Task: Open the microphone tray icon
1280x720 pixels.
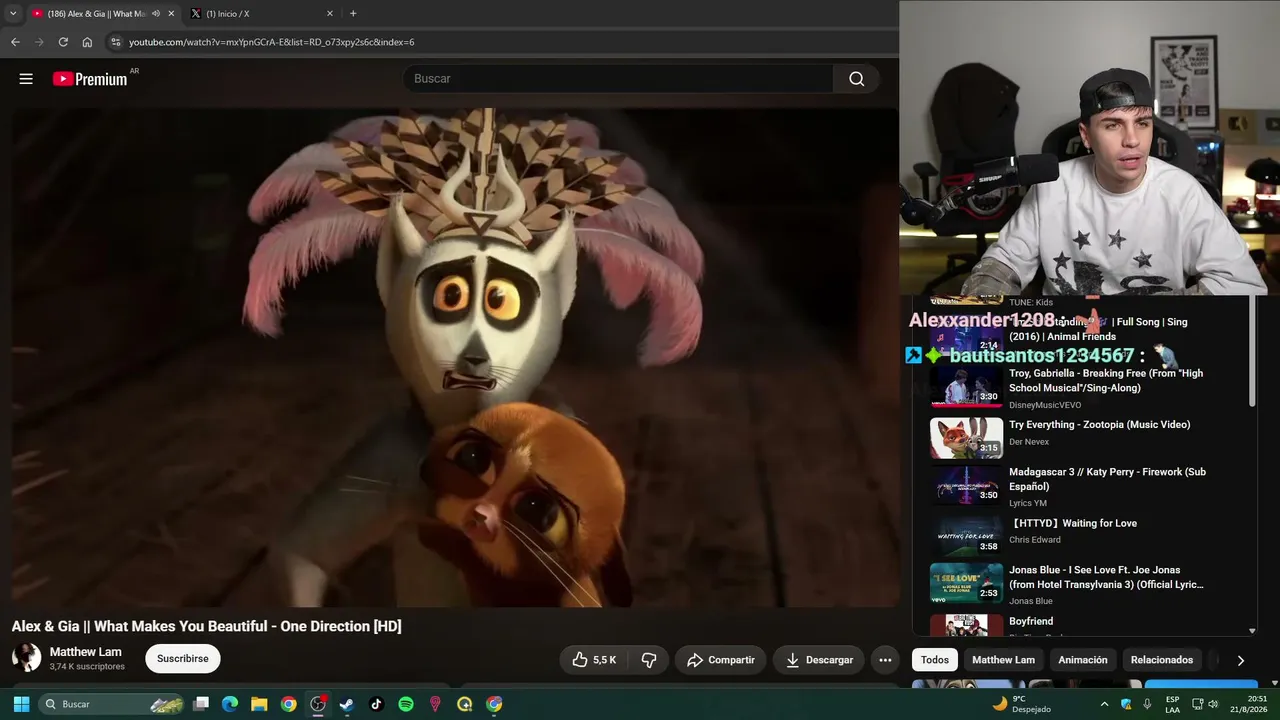Action: 1147,704
